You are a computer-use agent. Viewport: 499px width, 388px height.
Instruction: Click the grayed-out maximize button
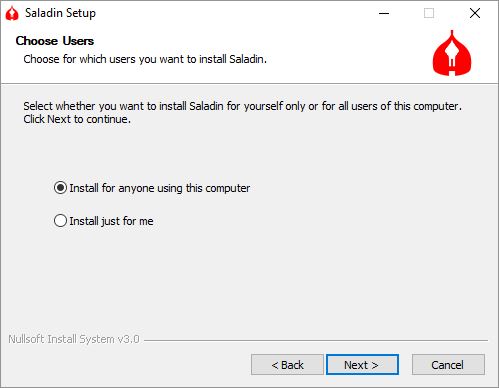429,13
